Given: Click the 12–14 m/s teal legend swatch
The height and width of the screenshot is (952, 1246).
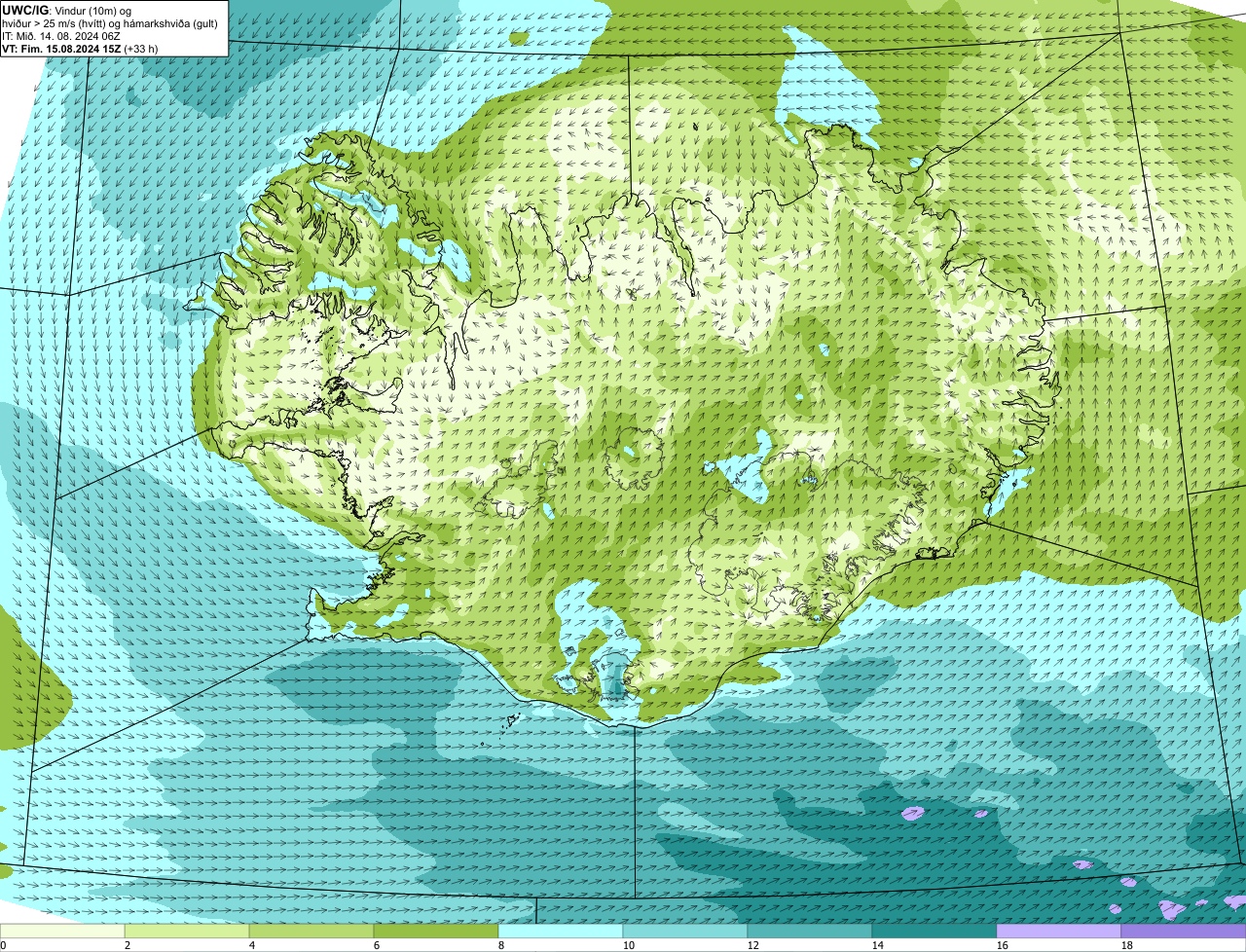Looking at the screenshot, I should (x=810, y=932).
